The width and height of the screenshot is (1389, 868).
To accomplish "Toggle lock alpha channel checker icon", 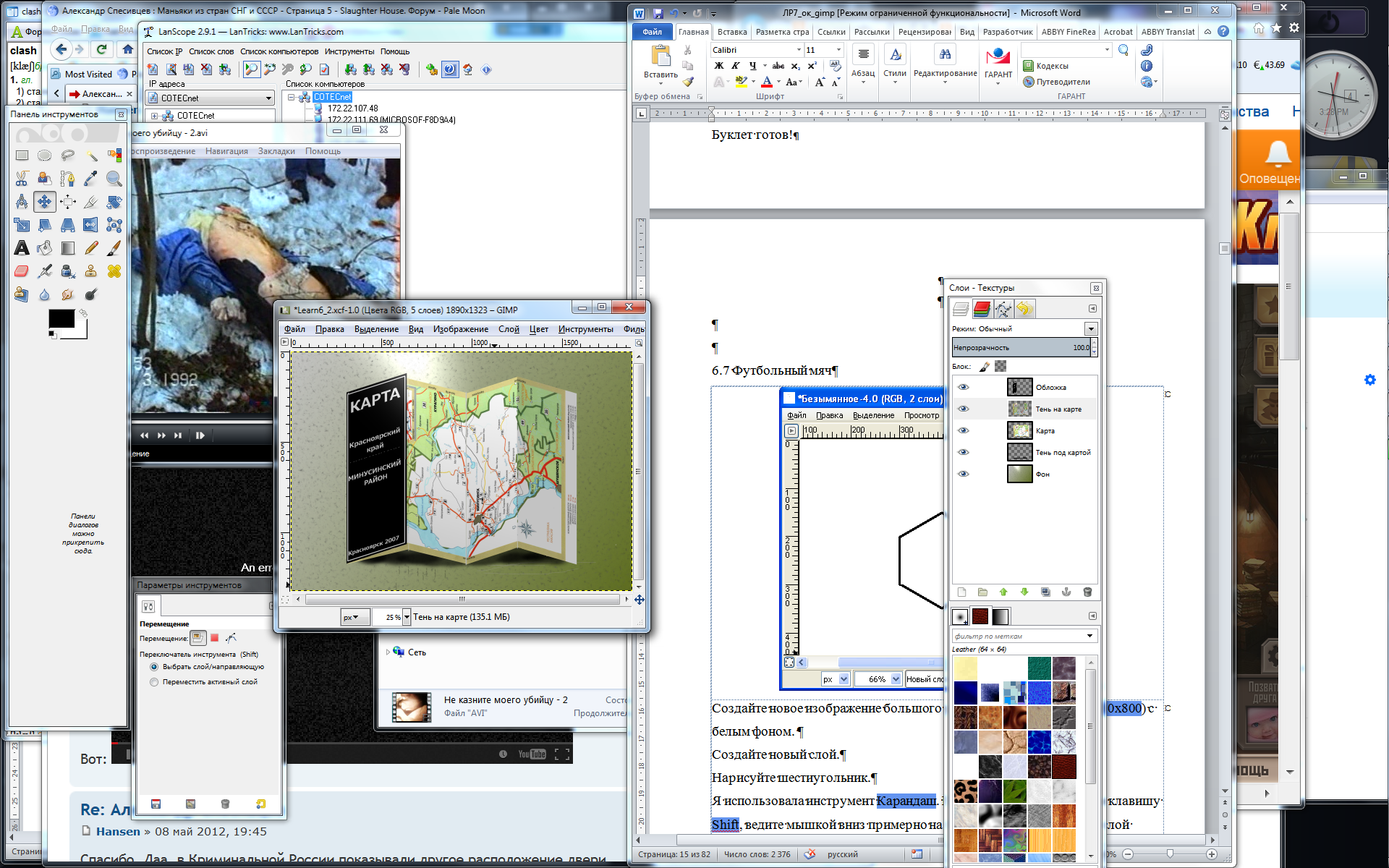I will tap(1001, 367).
